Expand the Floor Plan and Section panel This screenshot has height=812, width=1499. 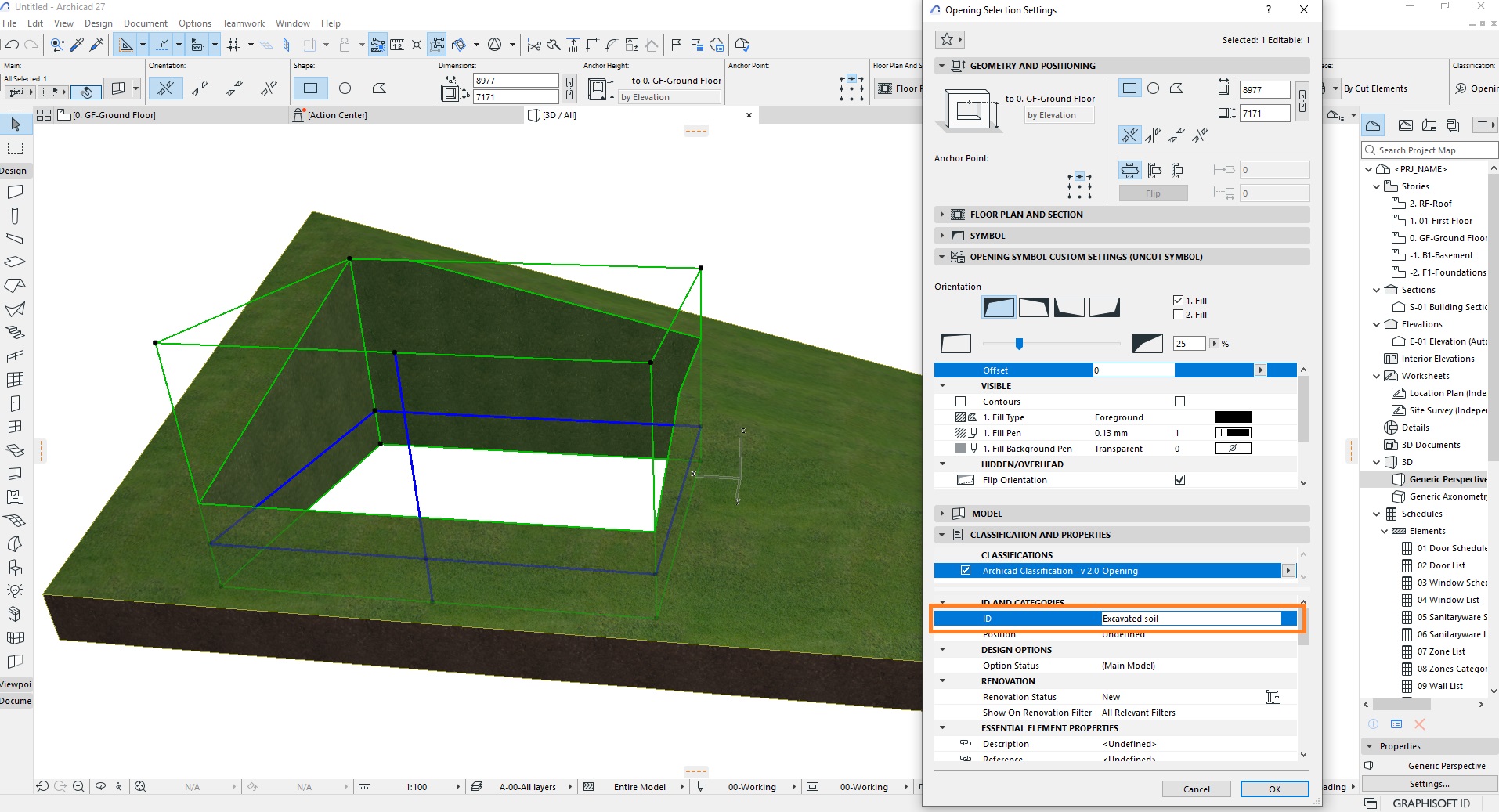[x=941, y=215]
